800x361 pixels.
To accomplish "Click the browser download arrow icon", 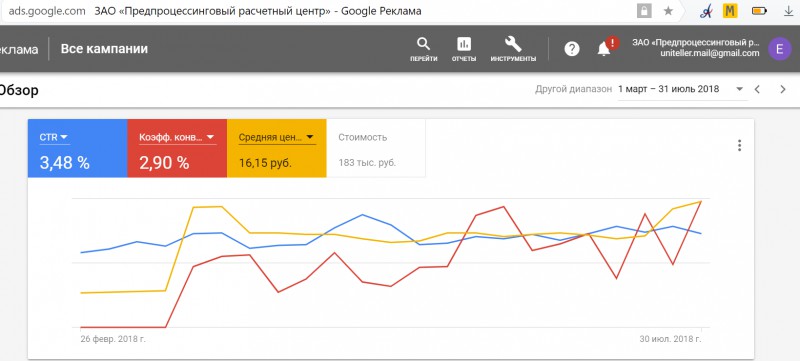I will pyautogui.click(x=788, y=11).
